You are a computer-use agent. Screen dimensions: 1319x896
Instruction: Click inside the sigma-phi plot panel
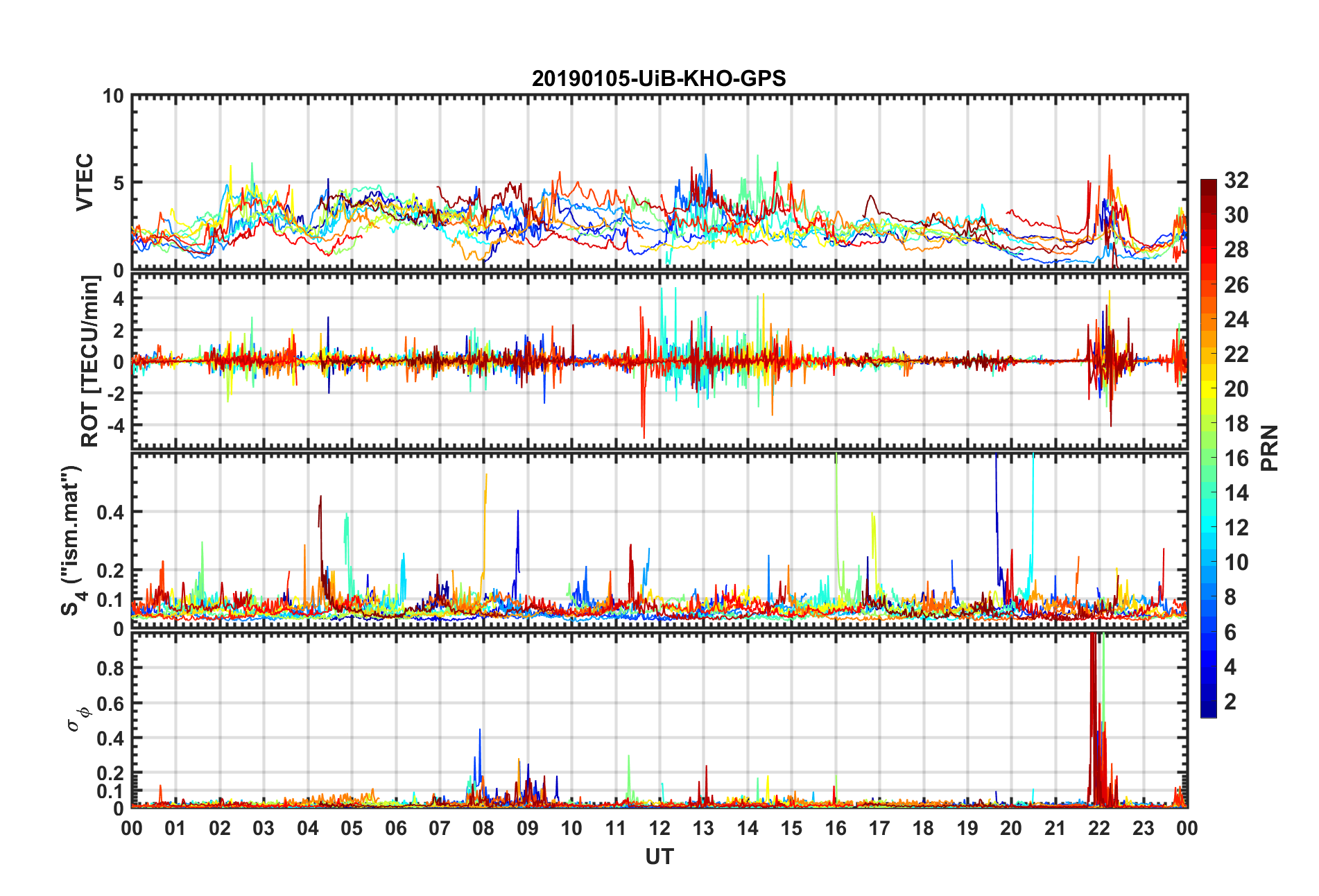[x=659, y=721]
